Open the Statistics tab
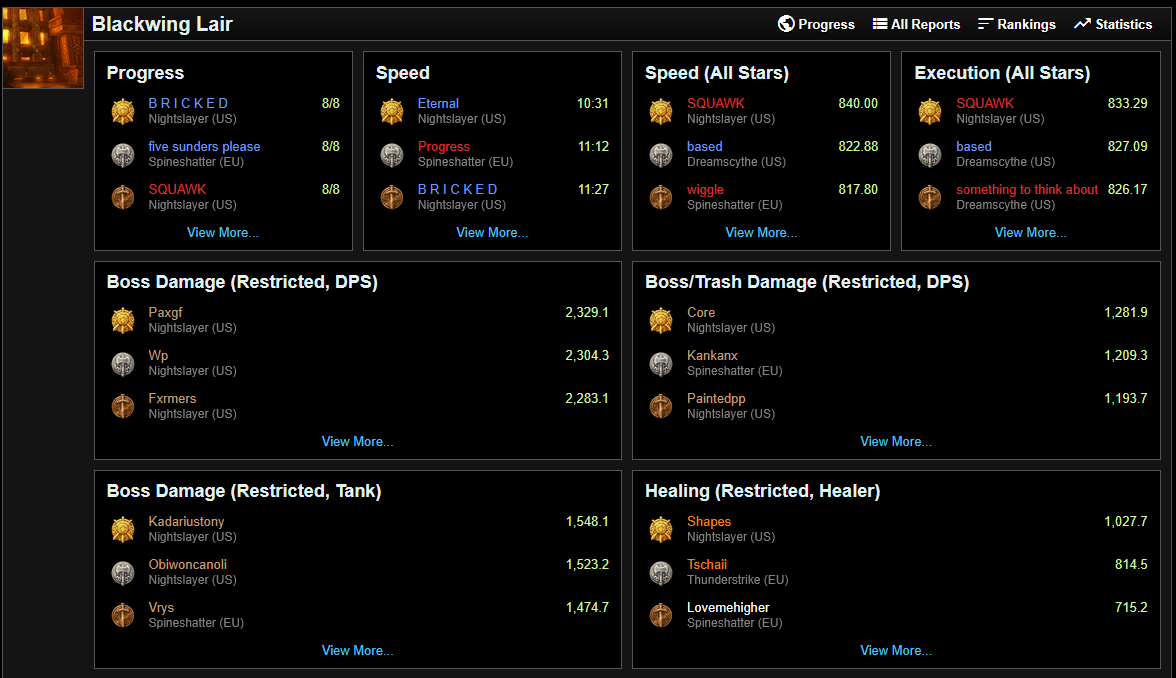This screenshot has width=1176, height=678. [1113, 24]
